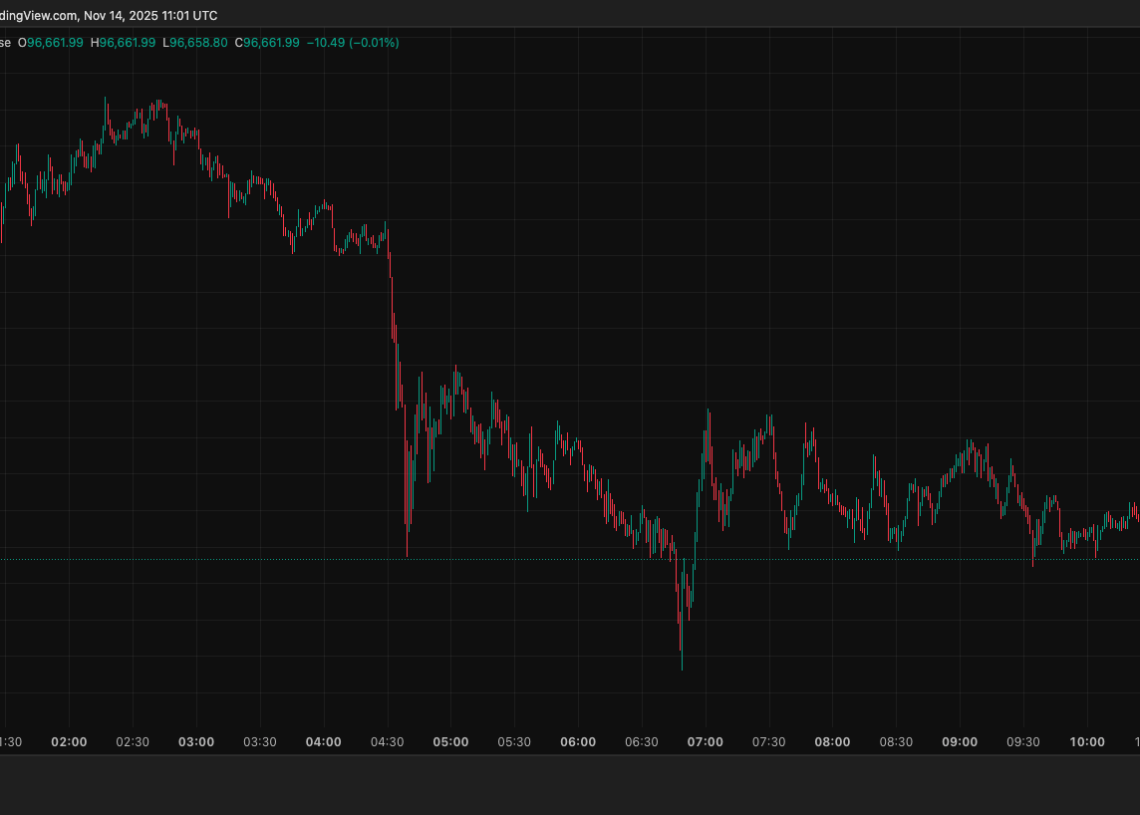The height and width of the screenshot is (815, 1140).
Task: Select the close price value C96,661.99
Action: click(269, 43)
